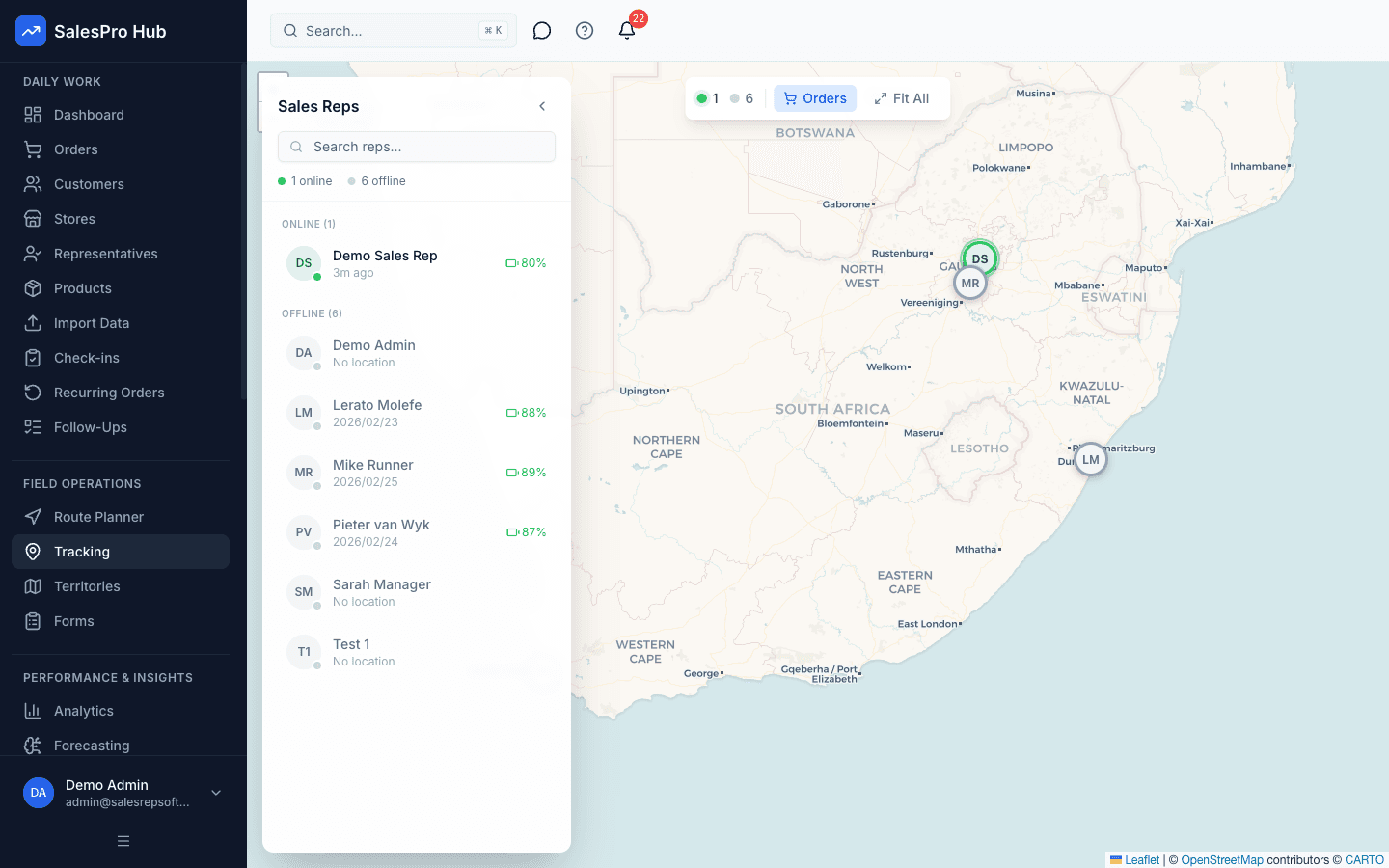Click the Dashboard grid icon
The width and height of the screenshot is (1389, 868).
point(33,115)
